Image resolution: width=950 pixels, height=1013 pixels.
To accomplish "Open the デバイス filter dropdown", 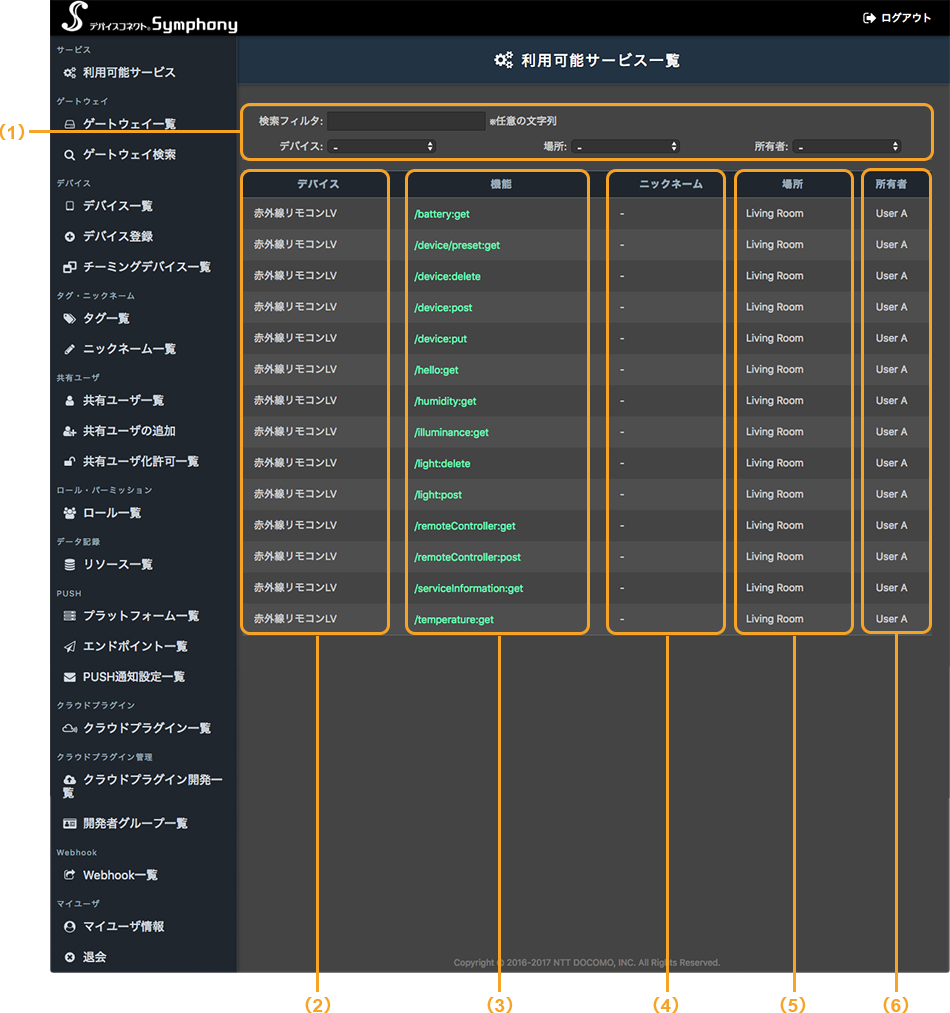I will (381, 147).
